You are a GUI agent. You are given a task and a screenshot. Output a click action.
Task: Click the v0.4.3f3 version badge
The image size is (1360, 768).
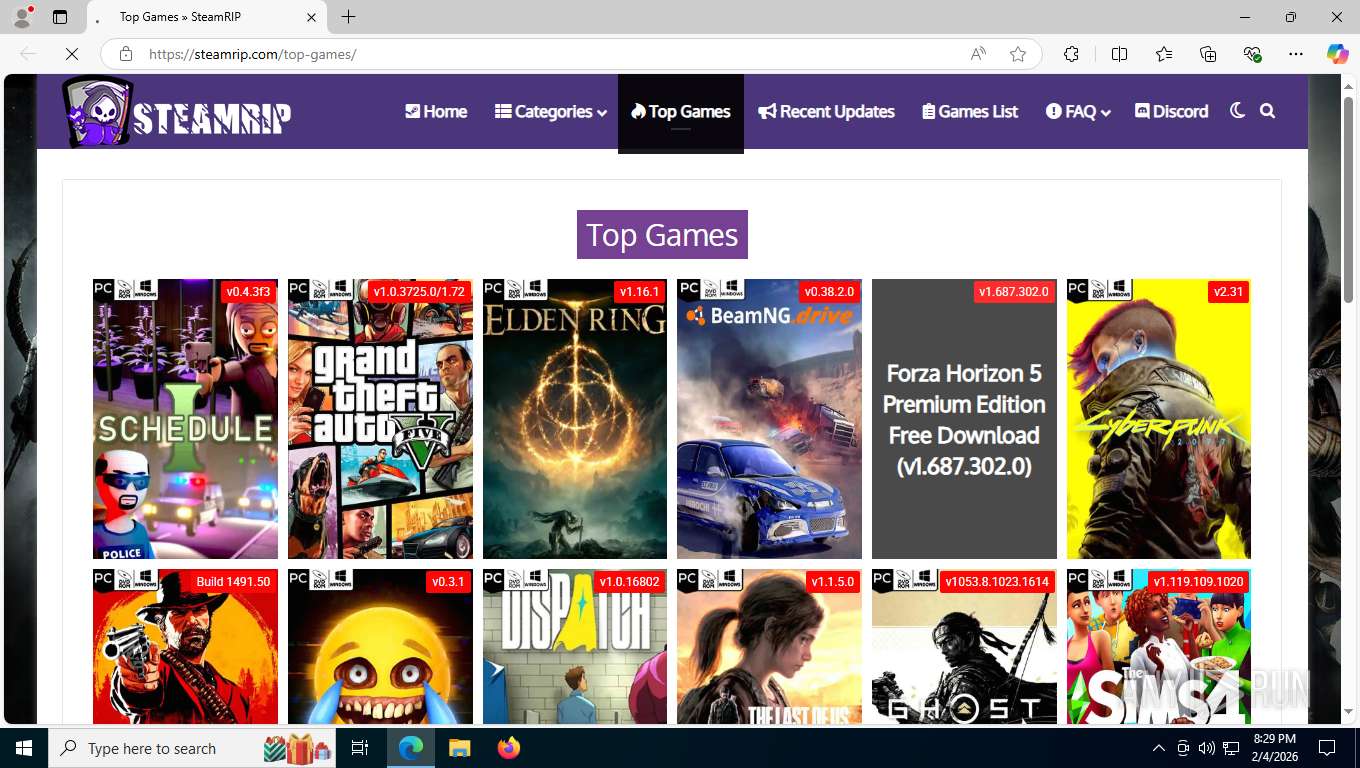tap(248, 292)
